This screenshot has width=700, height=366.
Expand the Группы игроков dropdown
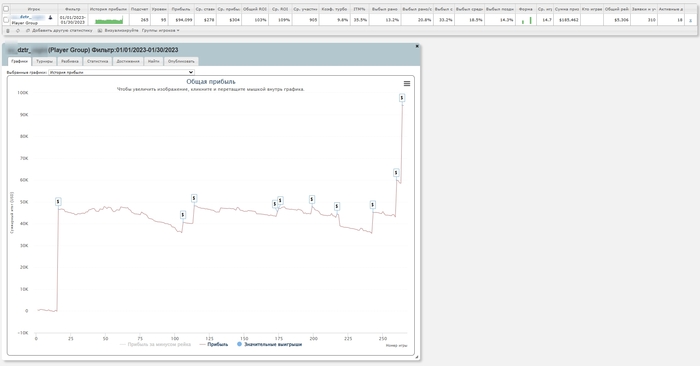pos(161,31)
